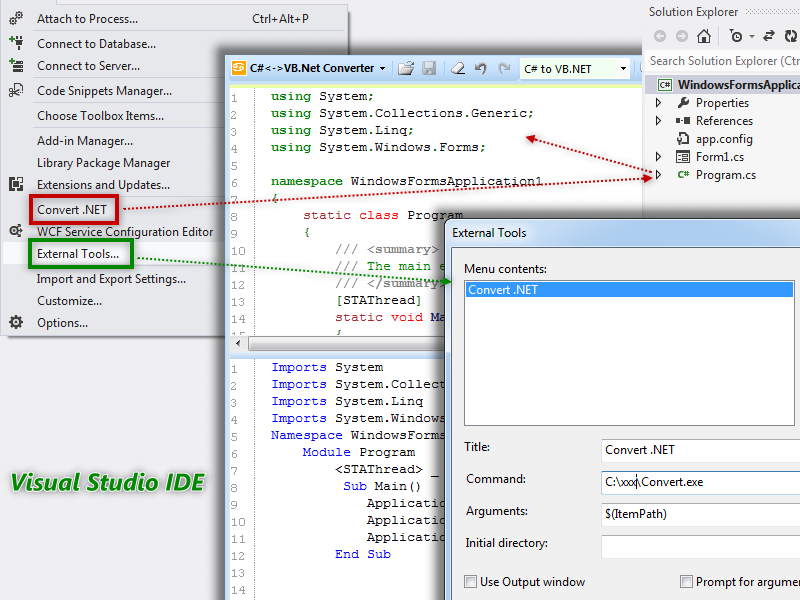Click the Attach to Process gear icon
800x600 pixels.
pos(16,18)
